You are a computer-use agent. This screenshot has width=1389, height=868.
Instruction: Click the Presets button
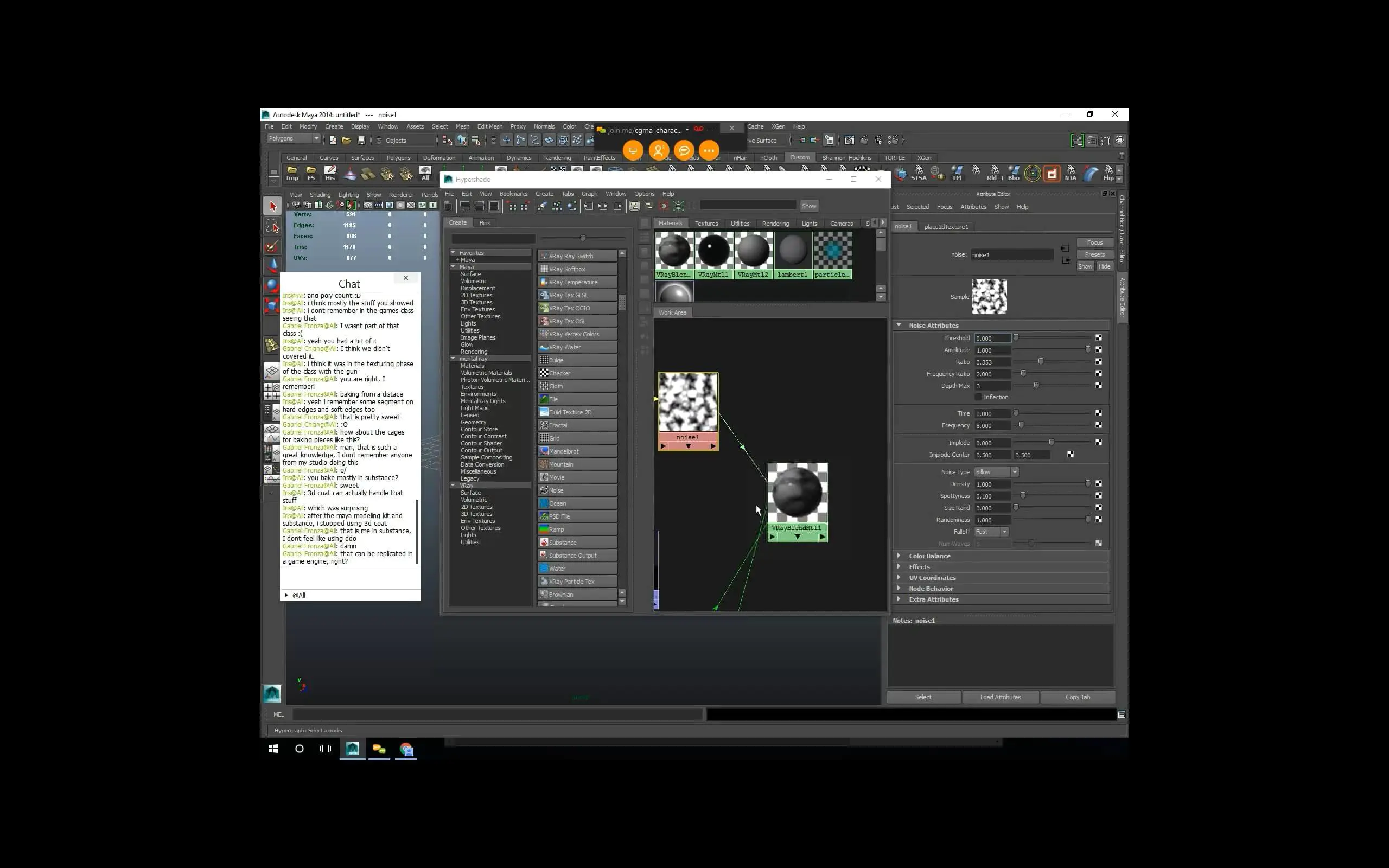[1094, 254]
